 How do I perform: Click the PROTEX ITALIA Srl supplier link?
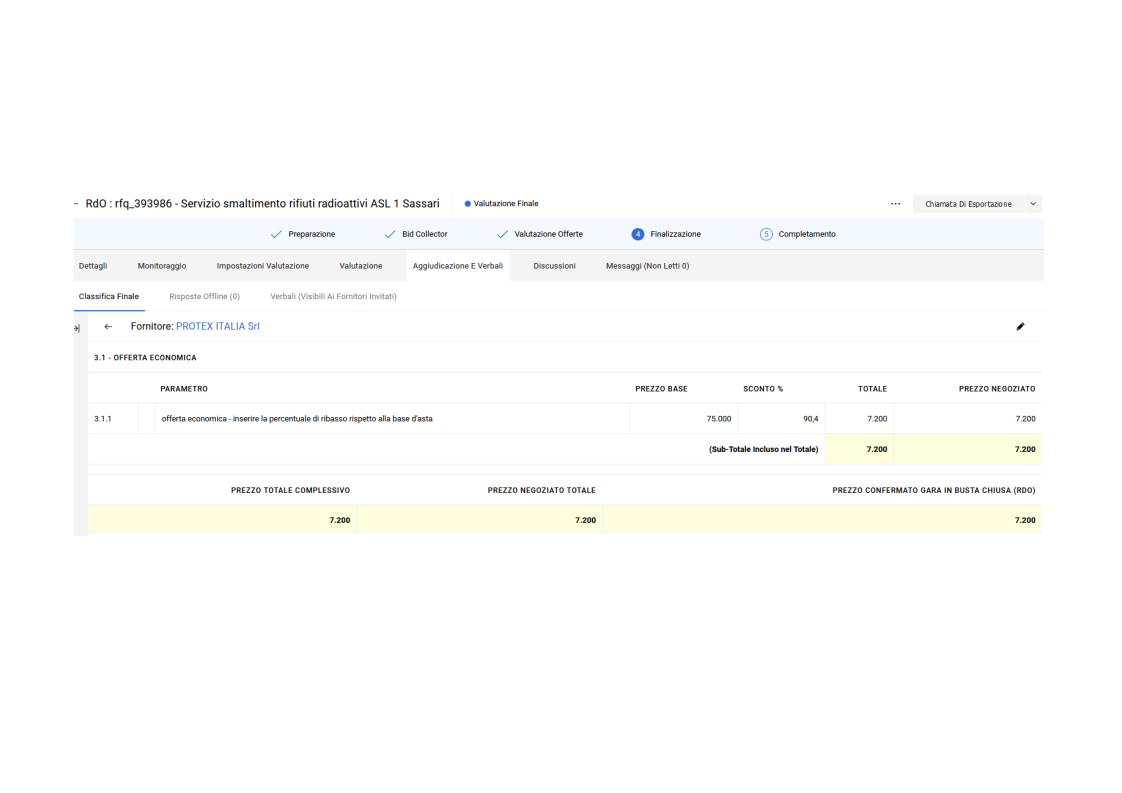(217, 327)
